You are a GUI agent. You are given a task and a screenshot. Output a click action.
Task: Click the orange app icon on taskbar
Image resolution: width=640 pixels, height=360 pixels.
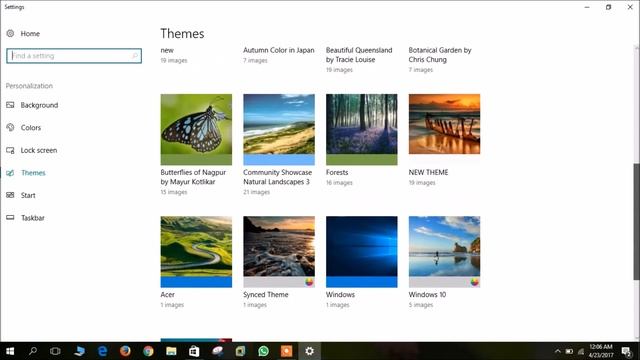287,351
